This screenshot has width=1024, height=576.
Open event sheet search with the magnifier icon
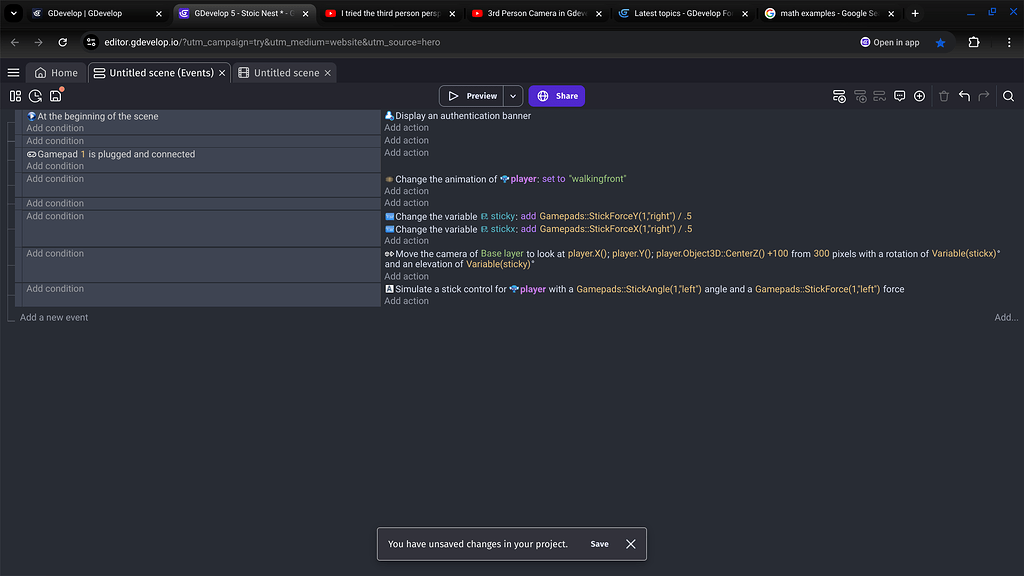pos(1008,96)
